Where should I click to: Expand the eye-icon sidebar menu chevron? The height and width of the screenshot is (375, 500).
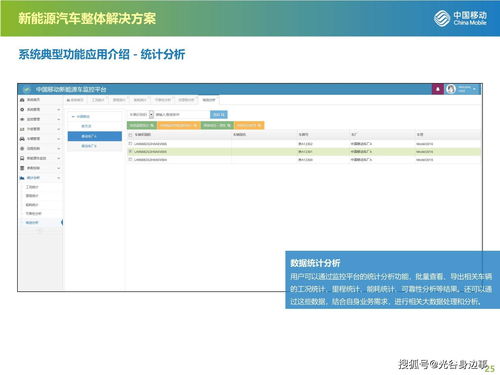click(59, 119)
